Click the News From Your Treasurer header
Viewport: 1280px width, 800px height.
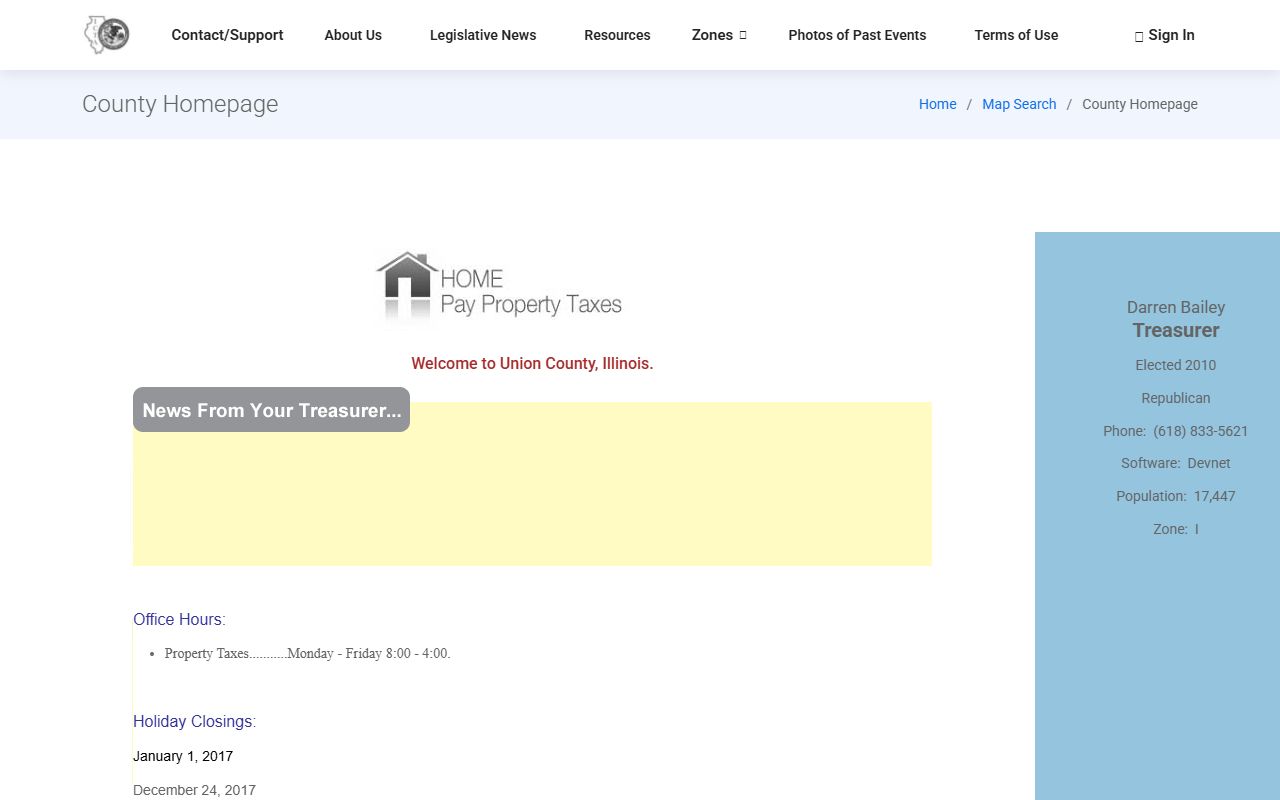tap(271, 410)
